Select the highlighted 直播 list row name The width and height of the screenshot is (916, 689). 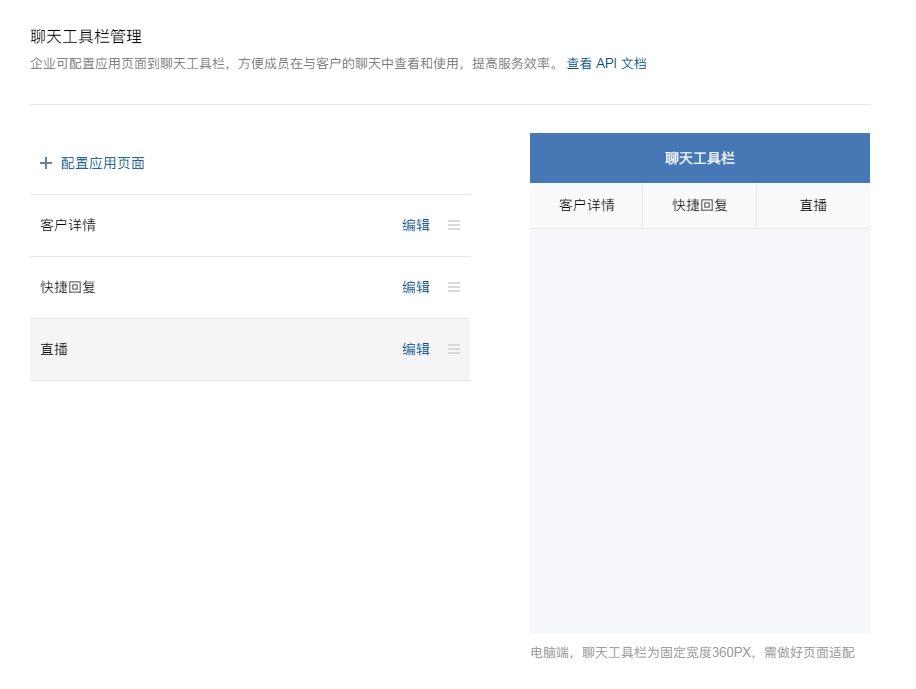[54, 349]
